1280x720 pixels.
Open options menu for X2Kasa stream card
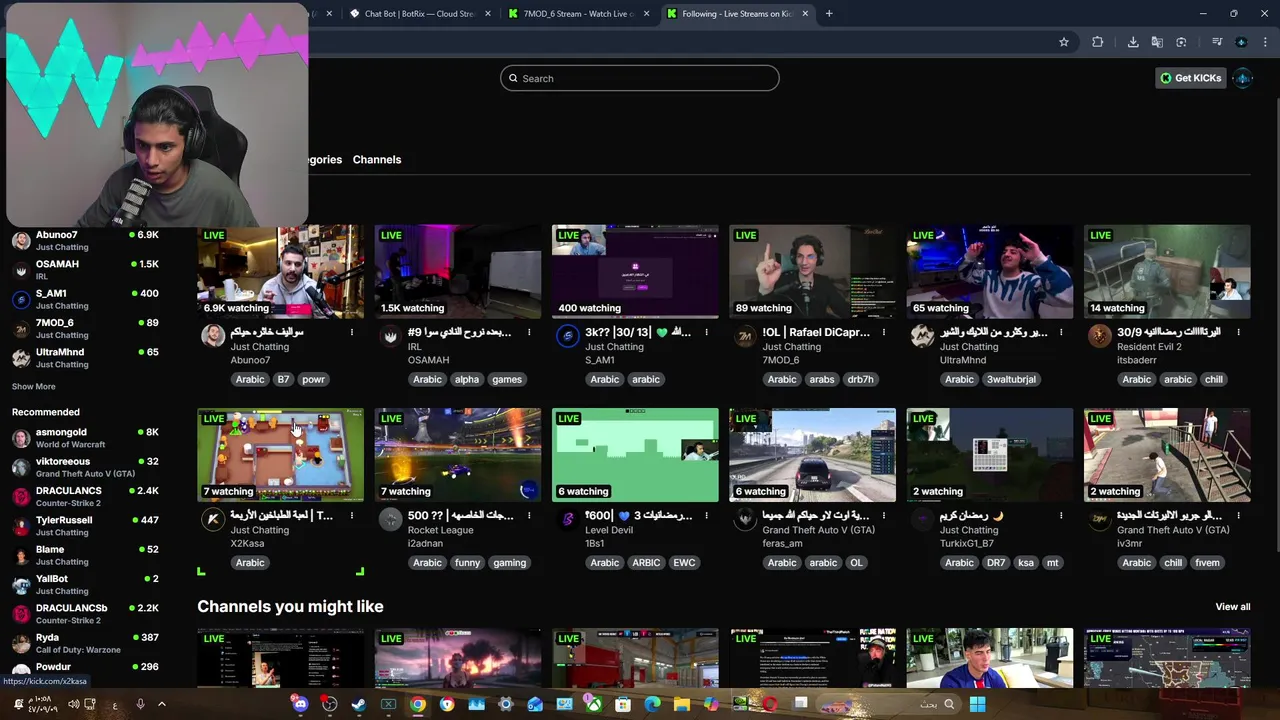[352, 515]
